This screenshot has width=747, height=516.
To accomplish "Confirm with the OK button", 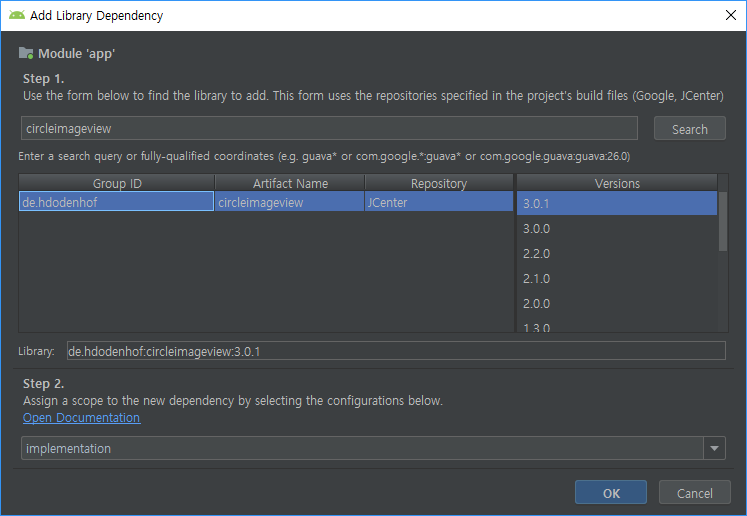I will (x=611, y=493).
